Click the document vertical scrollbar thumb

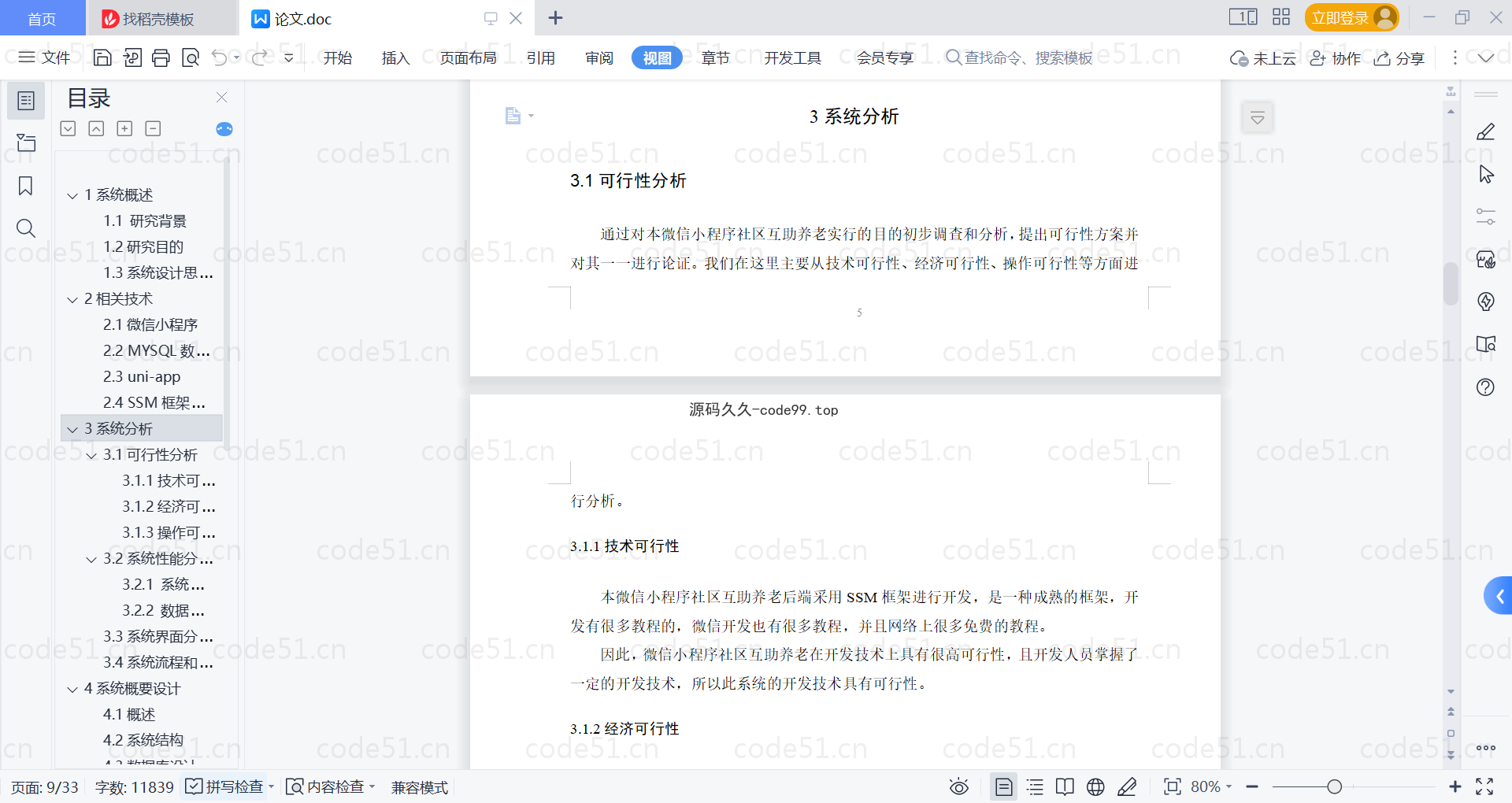[1451, 283]
